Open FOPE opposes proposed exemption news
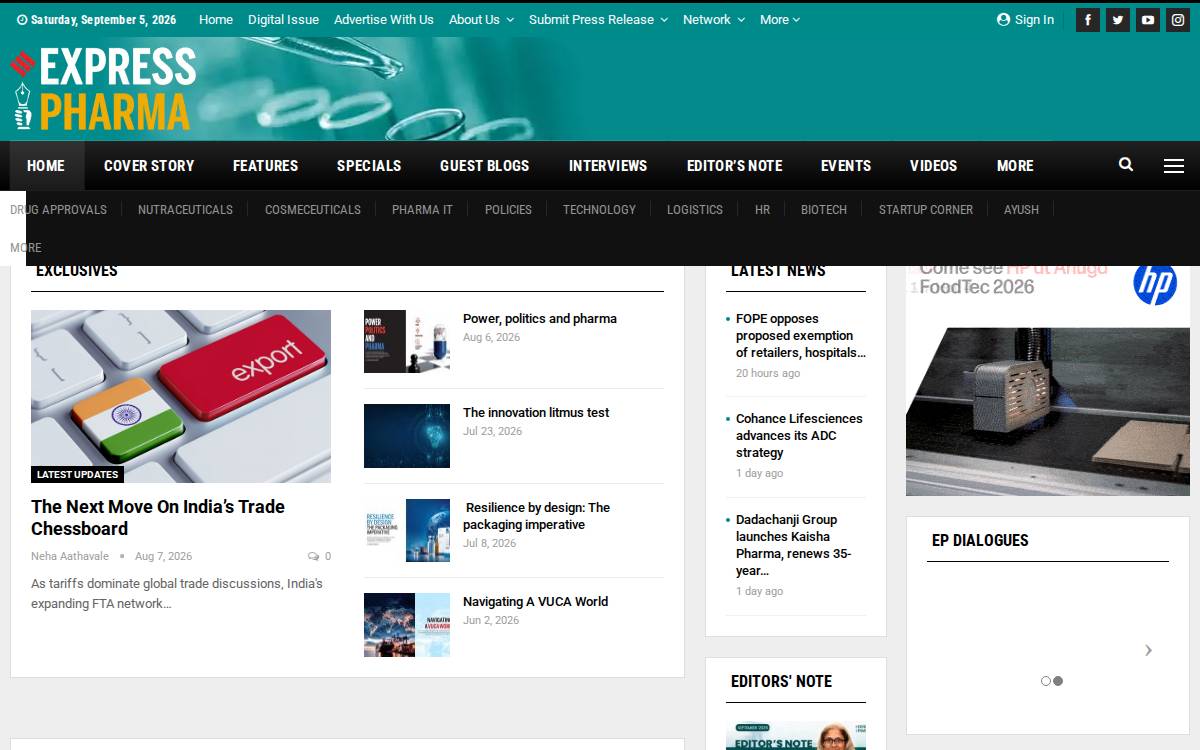1200x750 pixels. (801, 335)
